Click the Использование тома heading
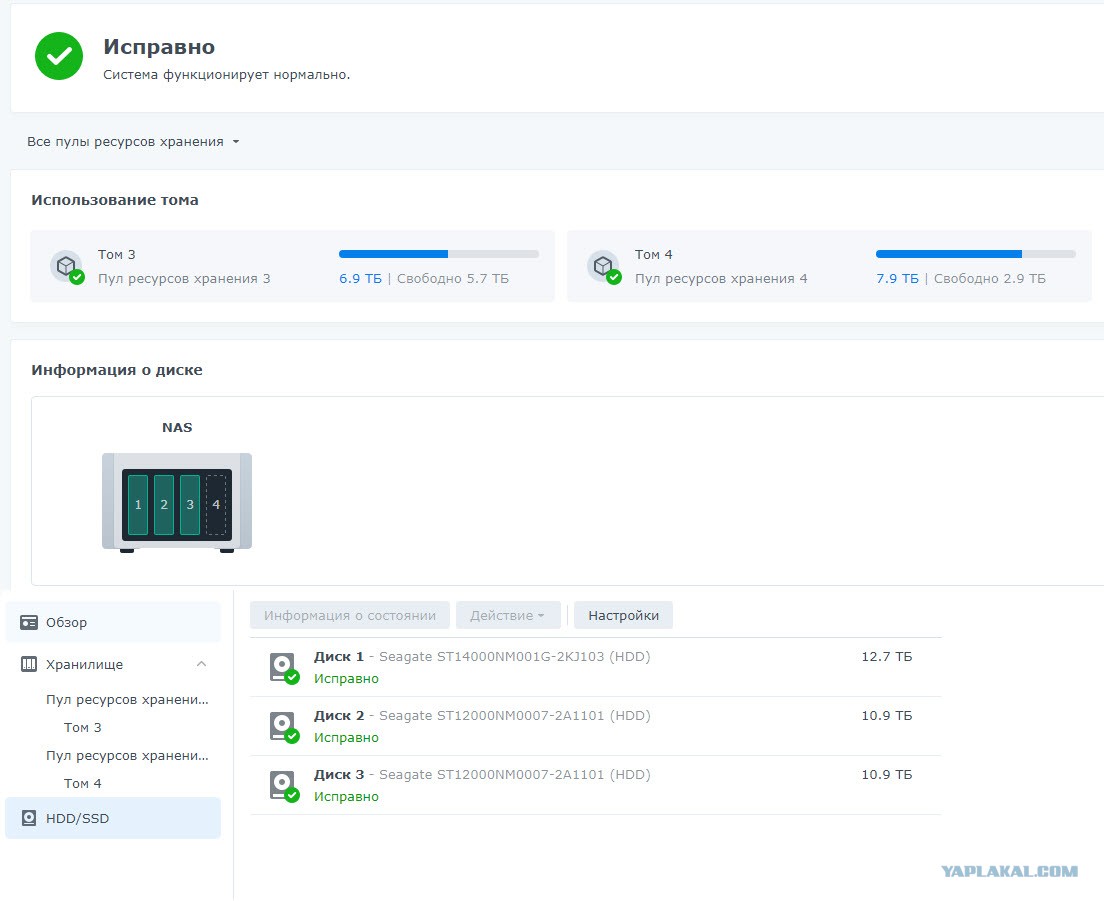 click(115, 200)
